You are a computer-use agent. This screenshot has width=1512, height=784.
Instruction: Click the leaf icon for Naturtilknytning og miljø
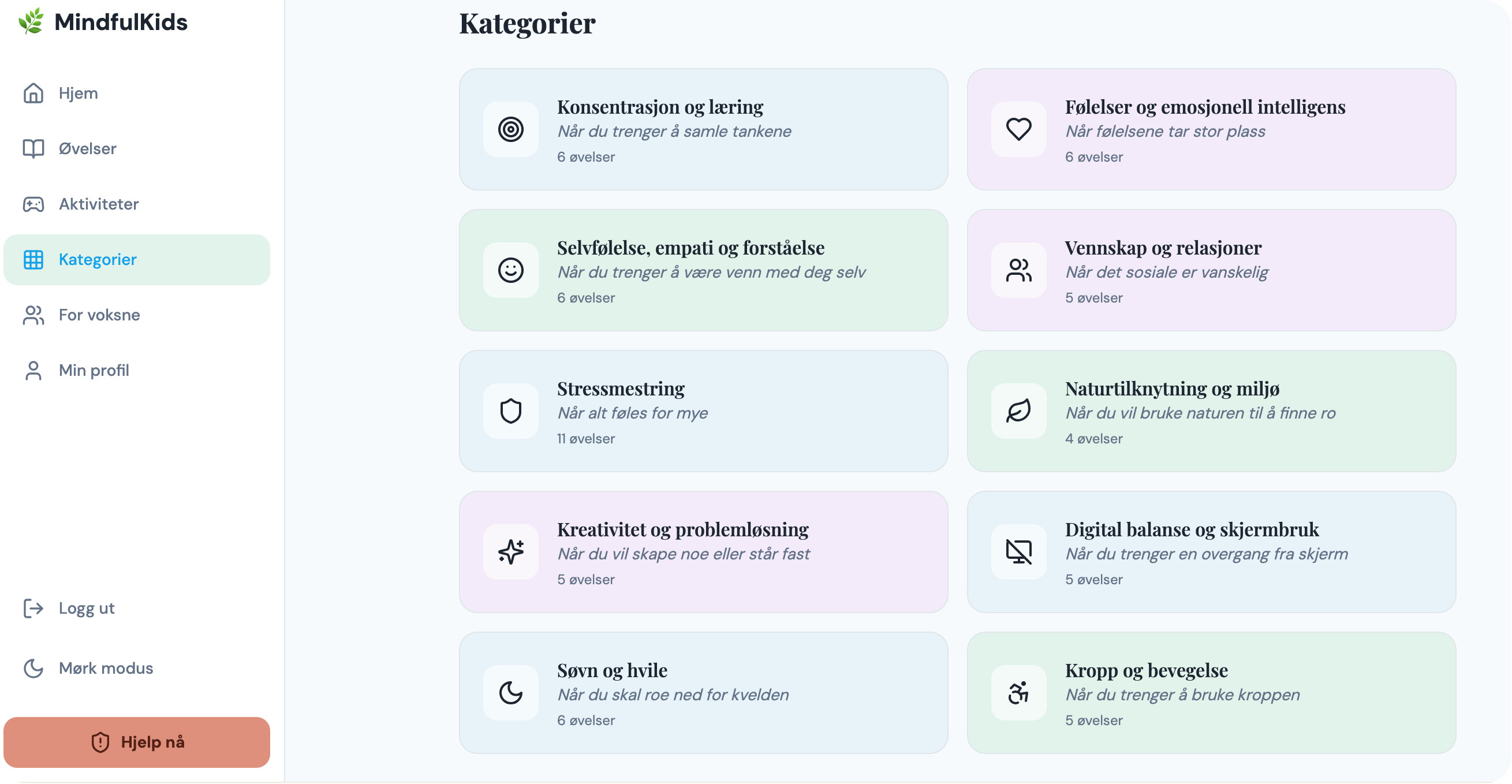tap(1018, 411)
